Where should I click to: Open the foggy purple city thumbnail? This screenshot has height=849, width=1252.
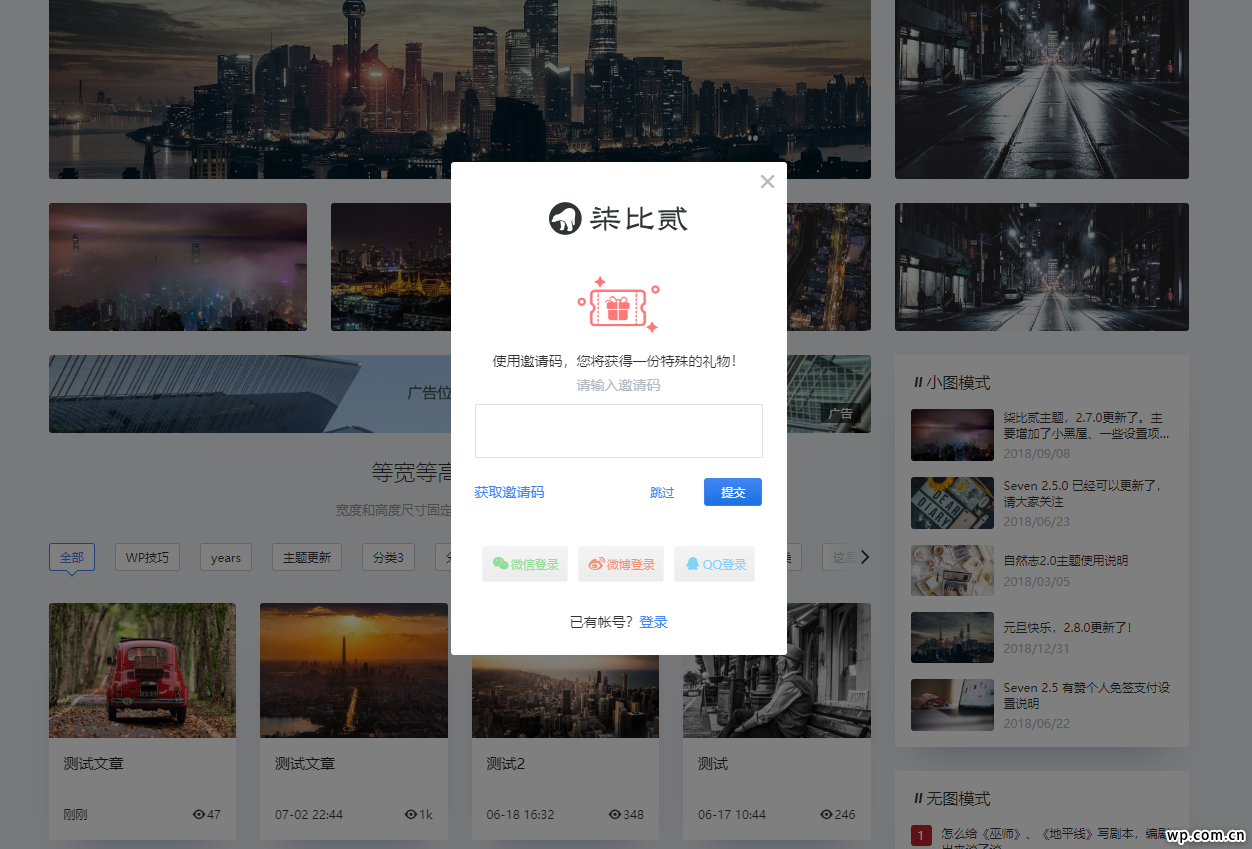[178, 267]
